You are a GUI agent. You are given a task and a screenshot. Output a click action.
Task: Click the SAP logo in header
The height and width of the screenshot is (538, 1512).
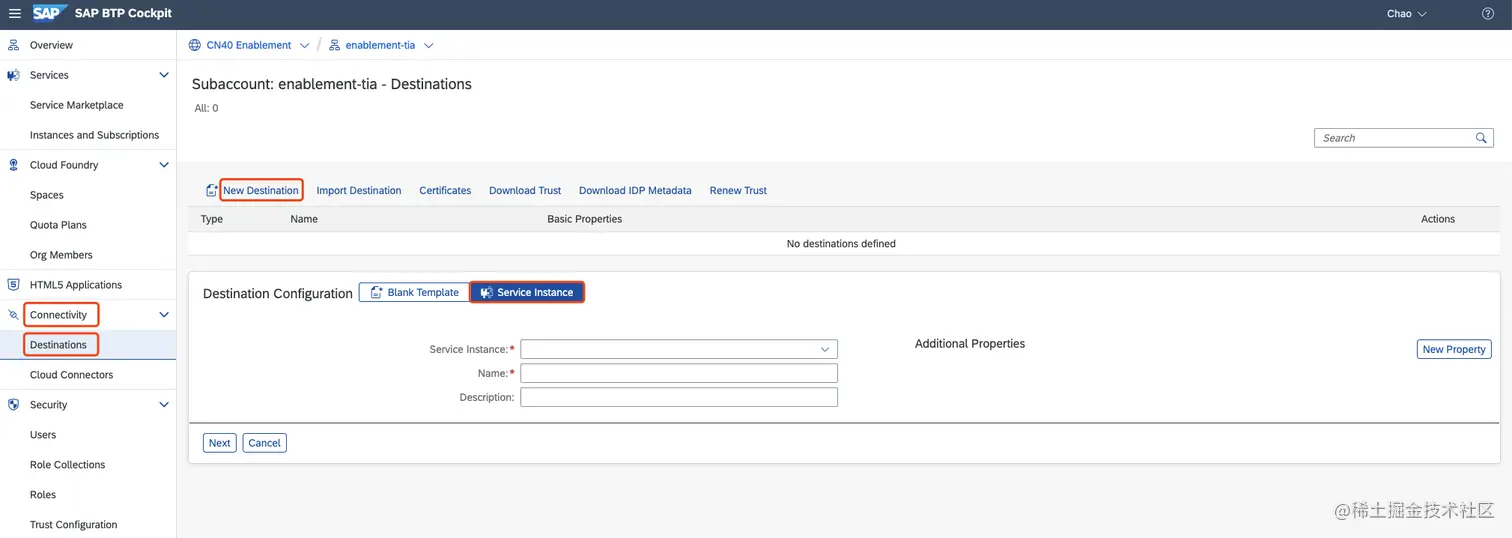coord(50,13)
